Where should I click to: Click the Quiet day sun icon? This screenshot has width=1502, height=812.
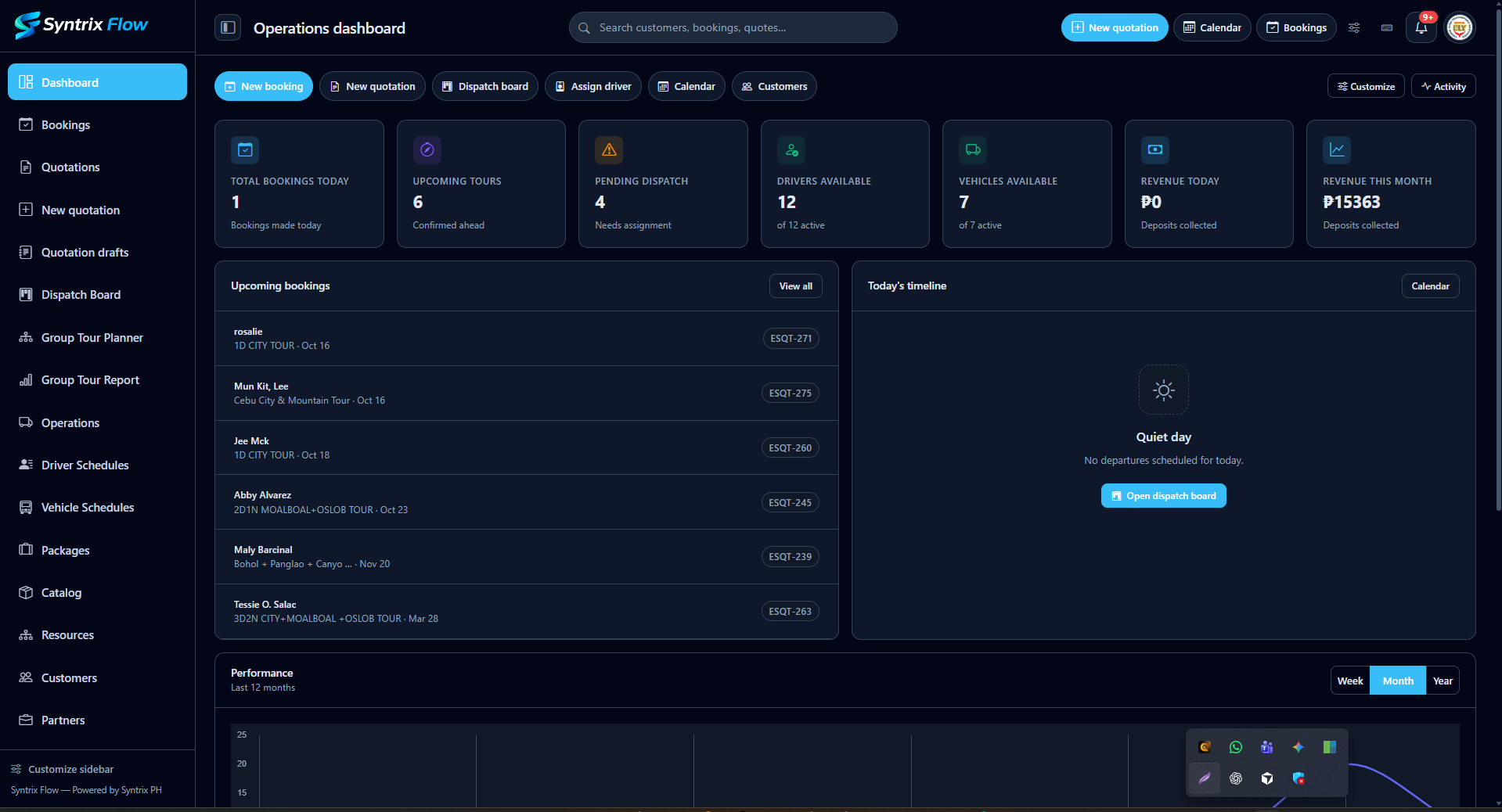[1164, 390]
